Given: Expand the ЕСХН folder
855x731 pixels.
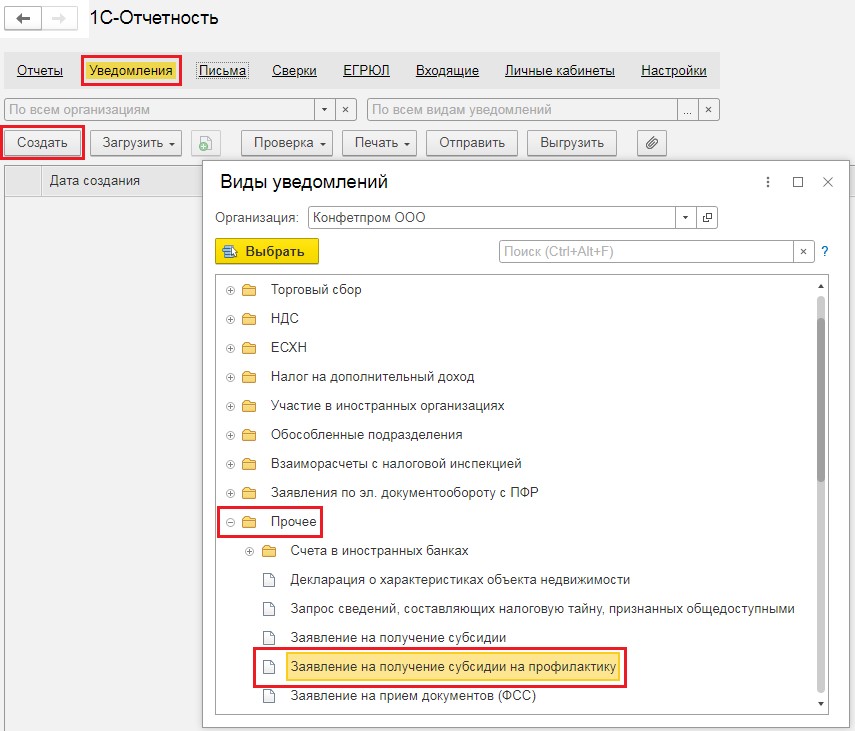Looking at the screenshot, I should [230, 348].
